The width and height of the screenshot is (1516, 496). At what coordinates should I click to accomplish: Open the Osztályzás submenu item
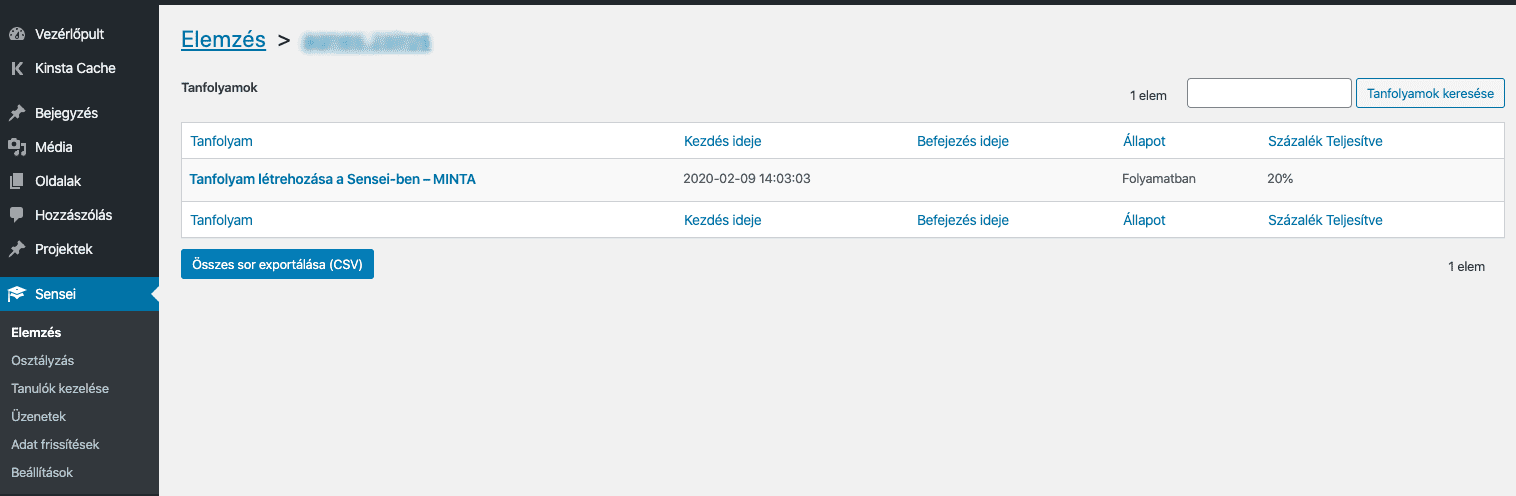(42, 360)
